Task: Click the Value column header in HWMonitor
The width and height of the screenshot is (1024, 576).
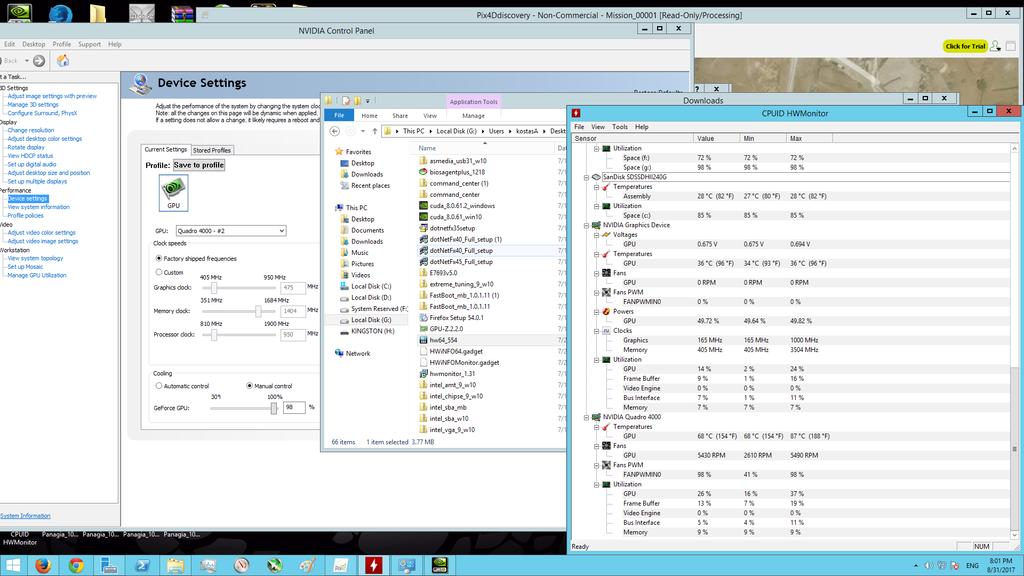Action: 717,138
